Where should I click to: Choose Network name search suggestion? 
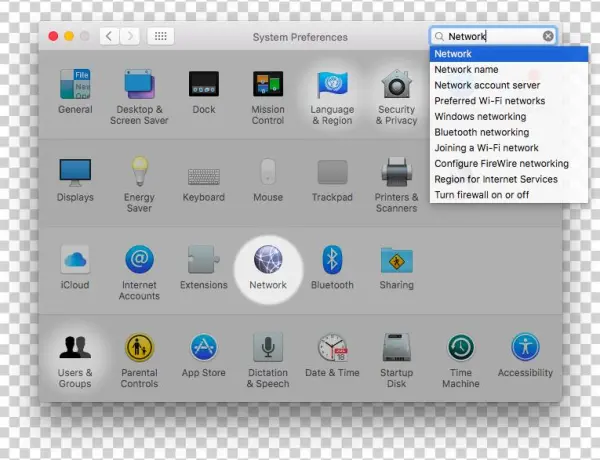509,70
